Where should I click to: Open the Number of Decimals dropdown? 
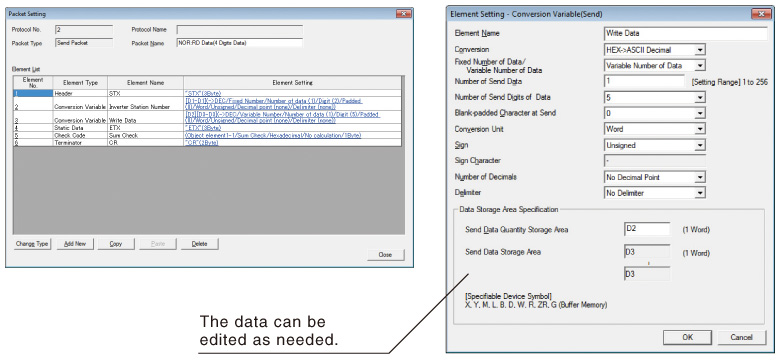655,178
